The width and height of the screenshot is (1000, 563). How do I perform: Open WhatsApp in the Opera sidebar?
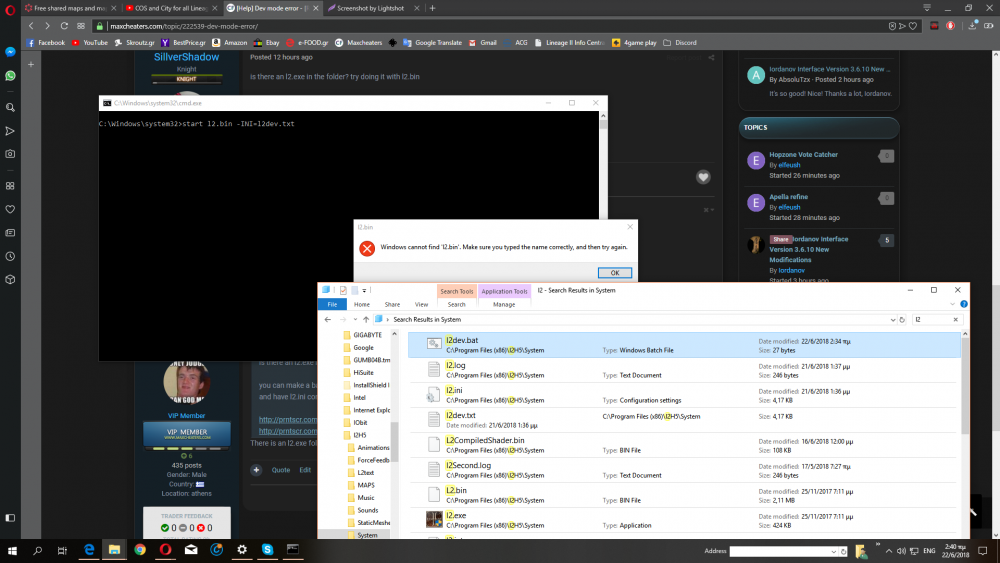[10, 76]
